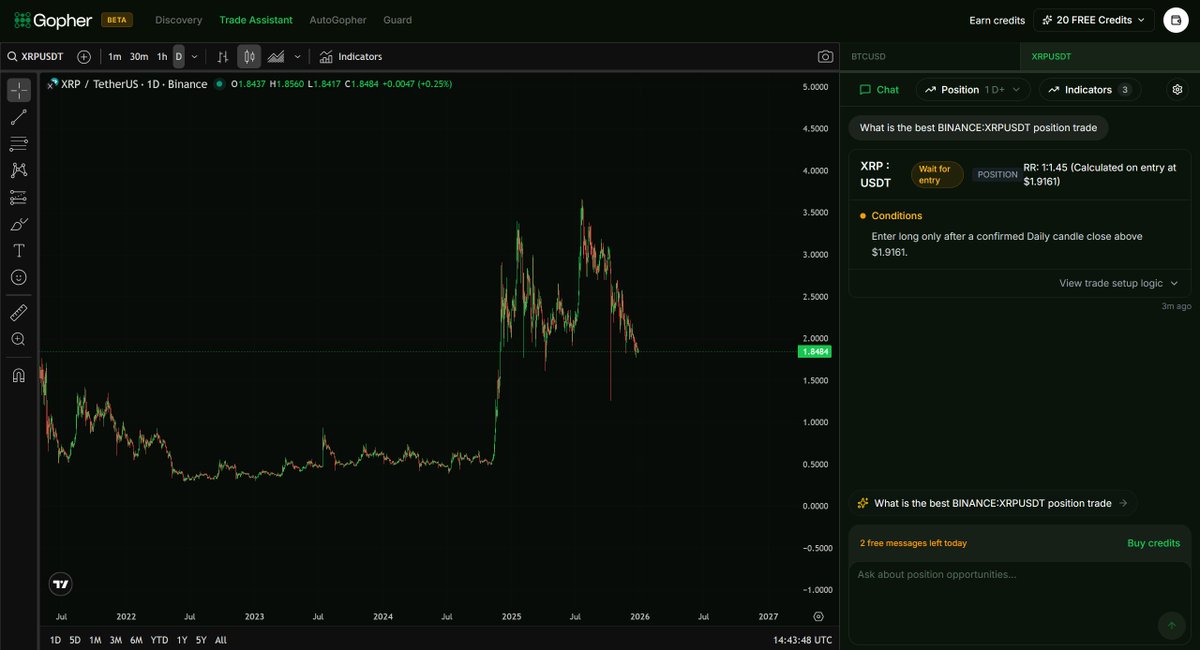This screenshot has height=650, width=1200.
Task: Set chart range to 3M
Action: [116, 640]
